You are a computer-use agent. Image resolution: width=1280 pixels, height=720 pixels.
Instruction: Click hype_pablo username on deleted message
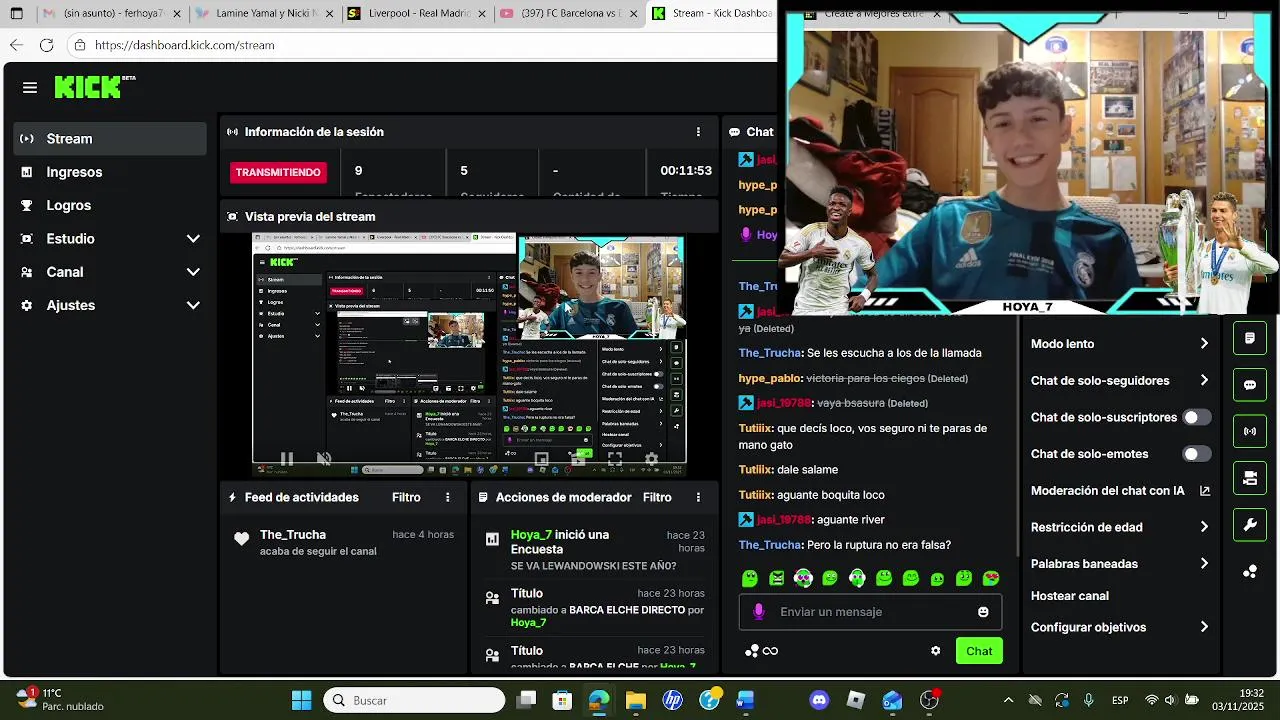coord(770,378)
